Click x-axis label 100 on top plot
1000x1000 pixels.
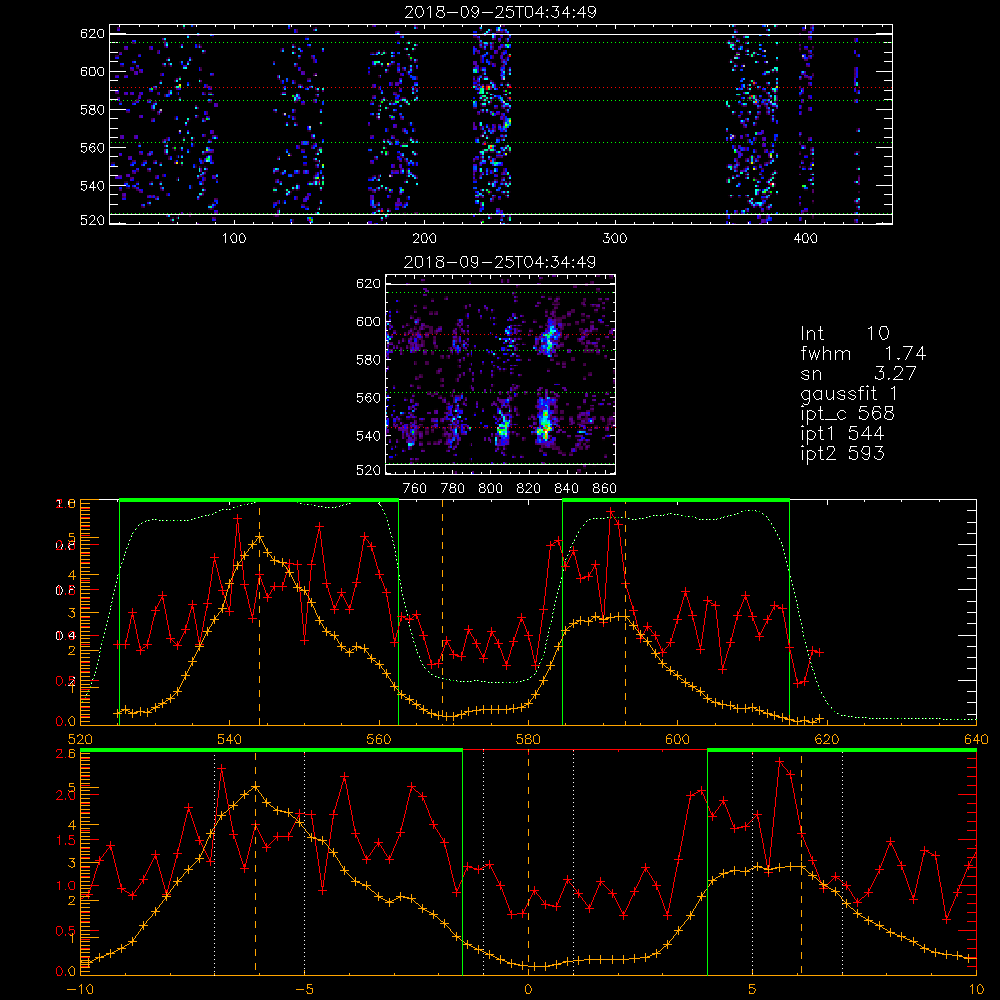point(234,239)
